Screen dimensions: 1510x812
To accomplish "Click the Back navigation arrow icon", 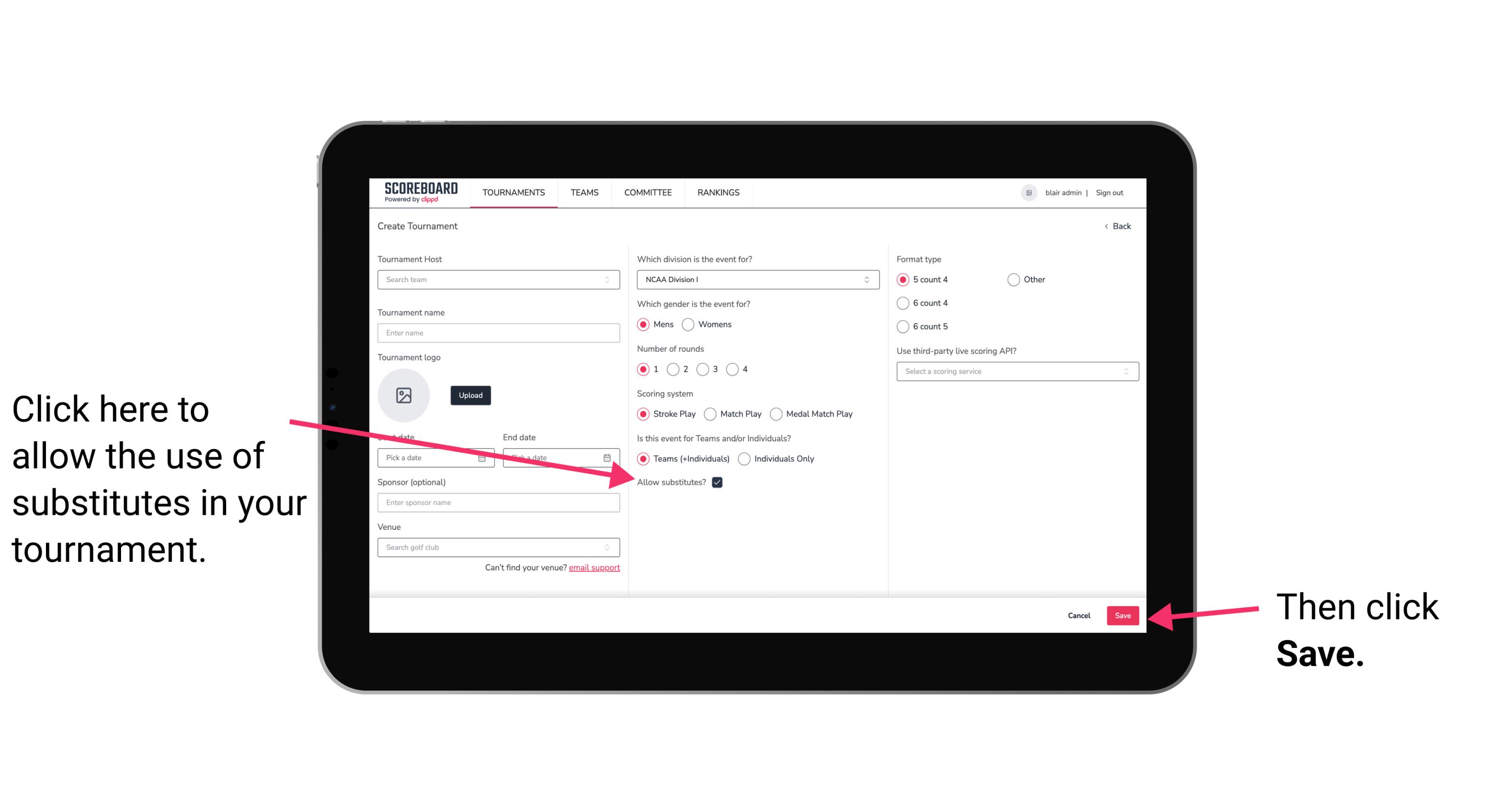I will coord(1107,226).
